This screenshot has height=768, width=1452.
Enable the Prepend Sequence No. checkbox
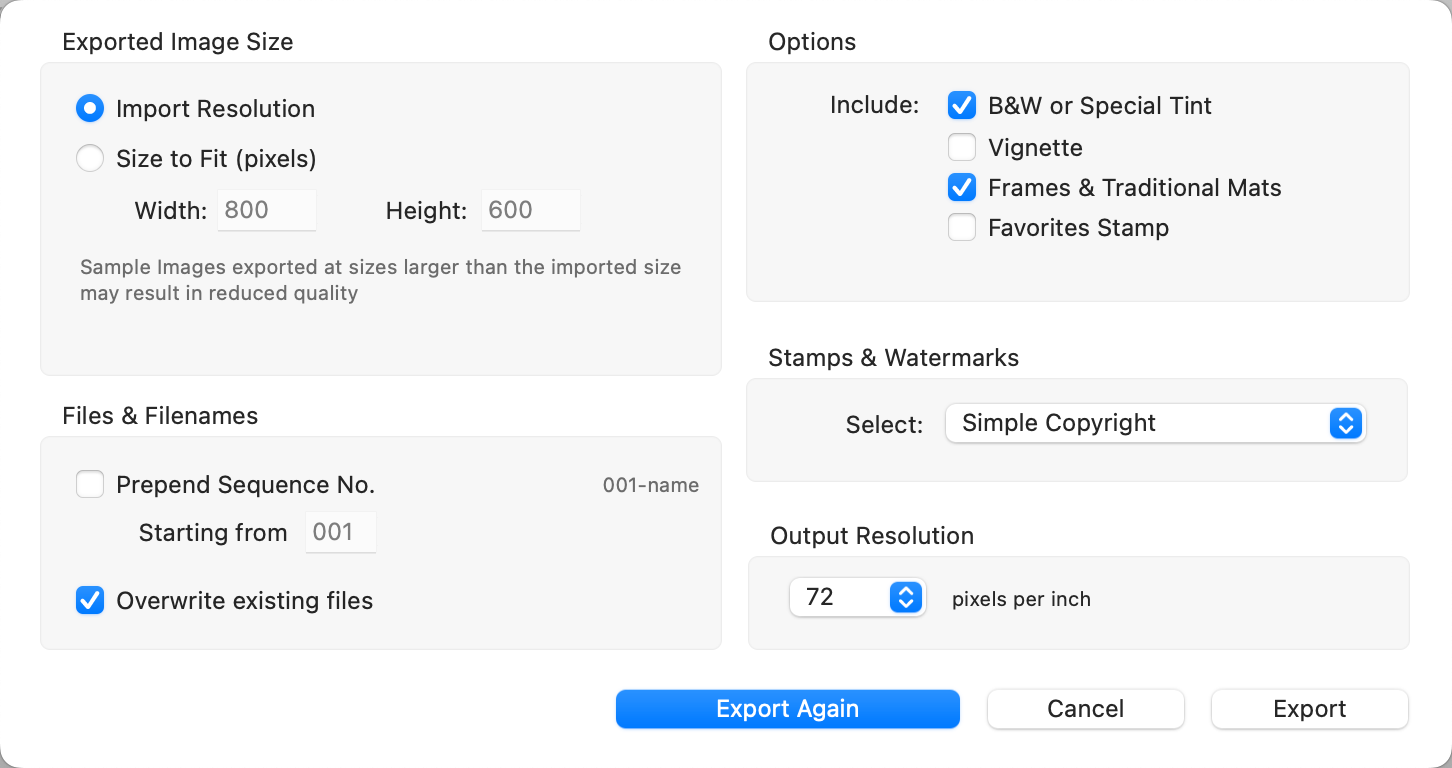click(x=90, y=485)
